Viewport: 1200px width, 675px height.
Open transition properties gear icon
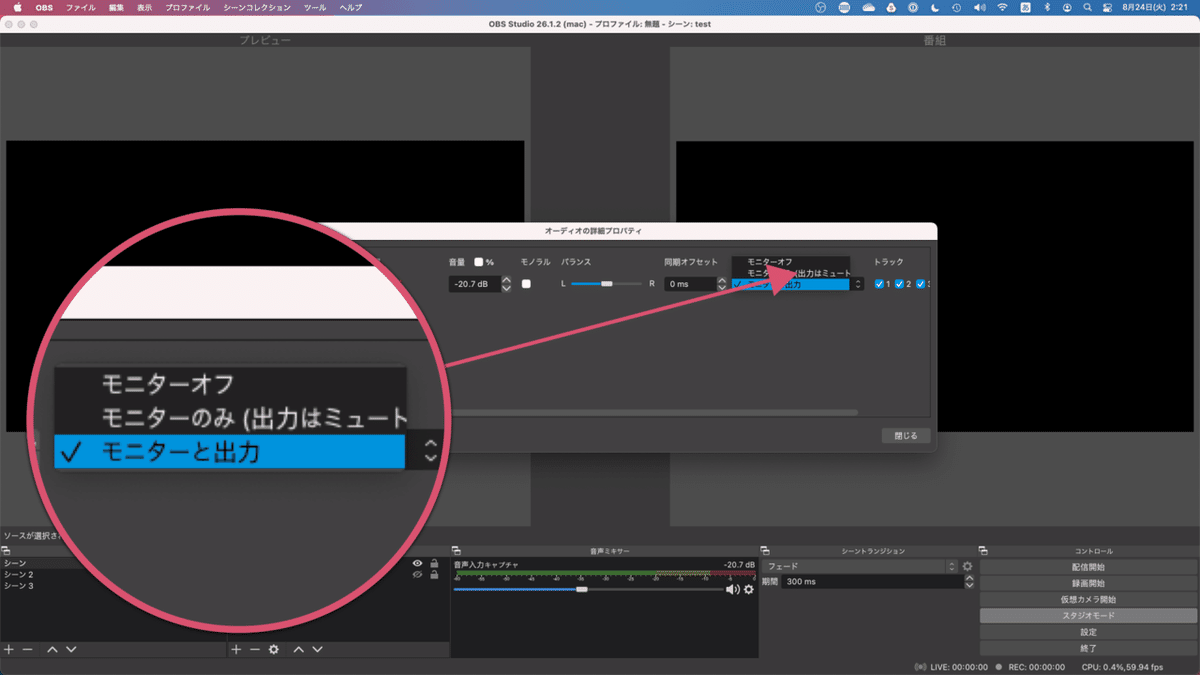[967, 566]
